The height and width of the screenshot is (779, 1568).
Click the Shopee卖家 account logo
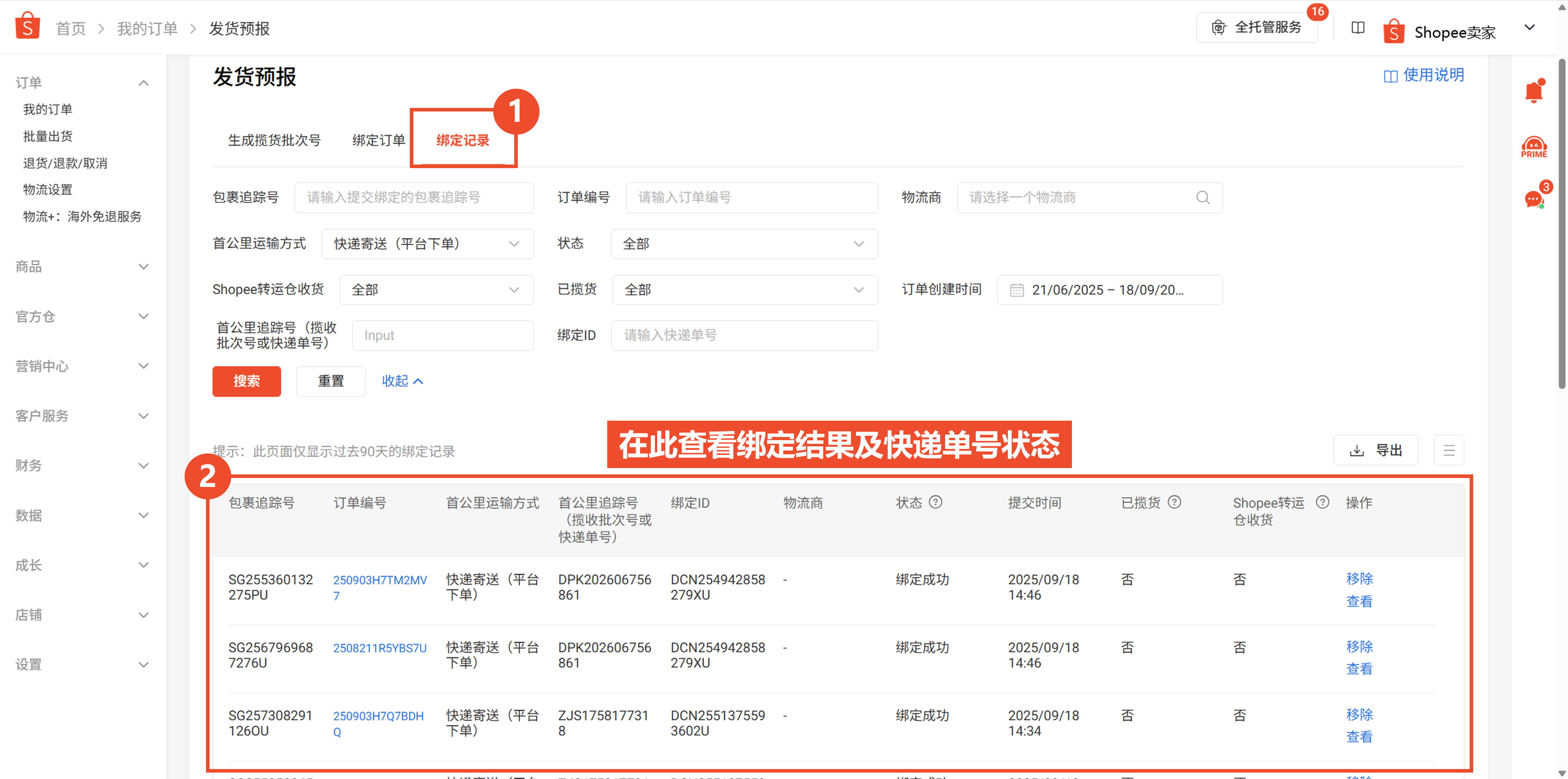[x=1393, y=31]
